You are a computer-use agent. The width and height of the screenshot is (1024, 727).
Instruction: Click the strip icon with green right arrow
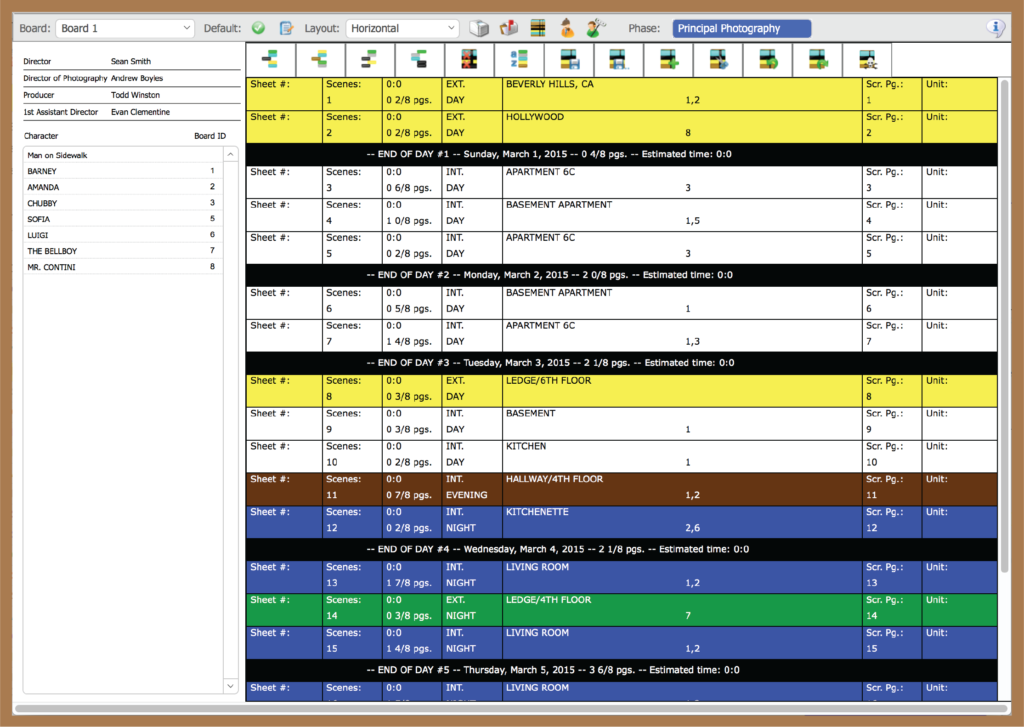[817, 59]
